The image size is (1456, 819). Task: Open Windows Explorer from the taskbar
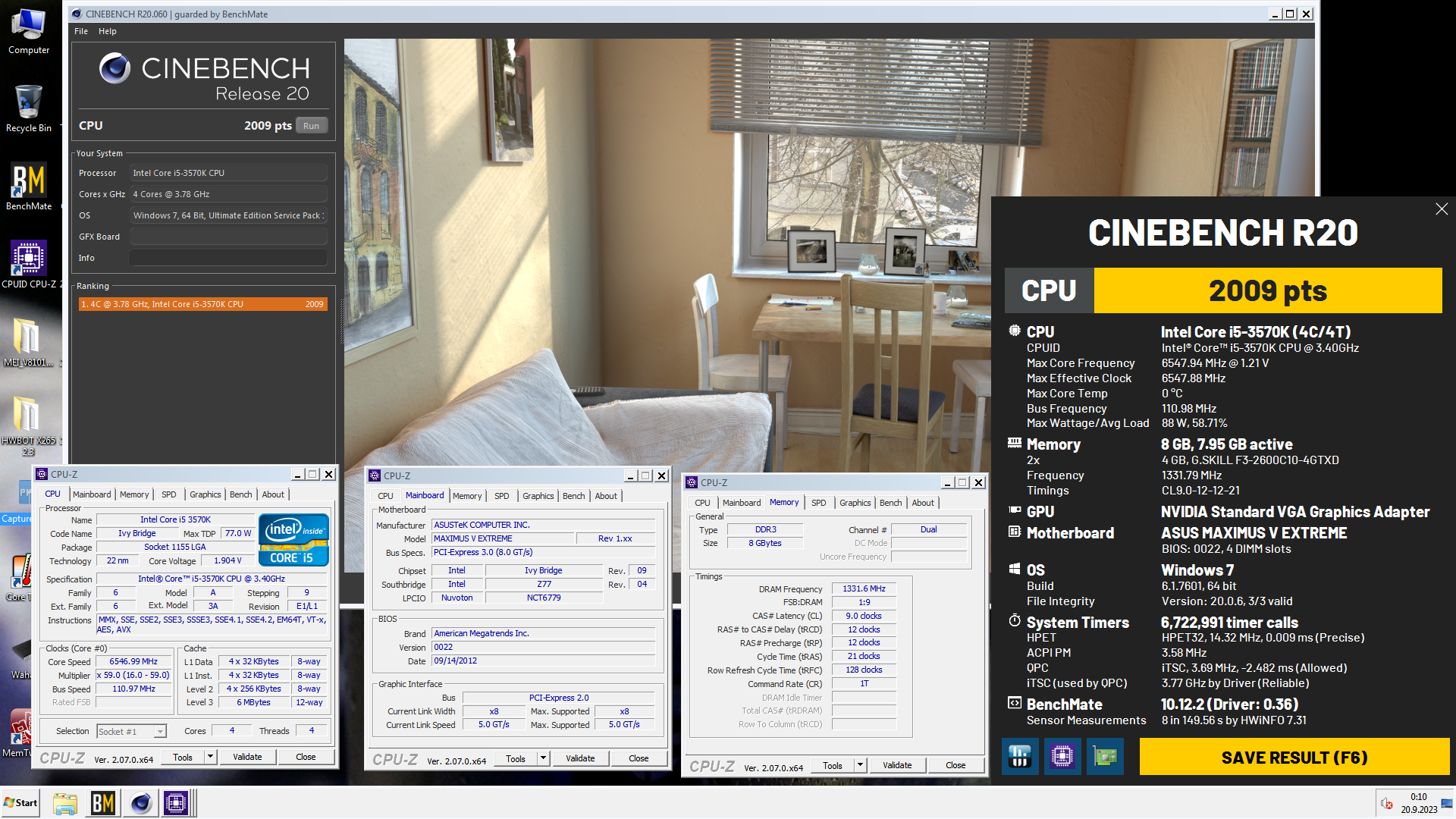(65, 803)
